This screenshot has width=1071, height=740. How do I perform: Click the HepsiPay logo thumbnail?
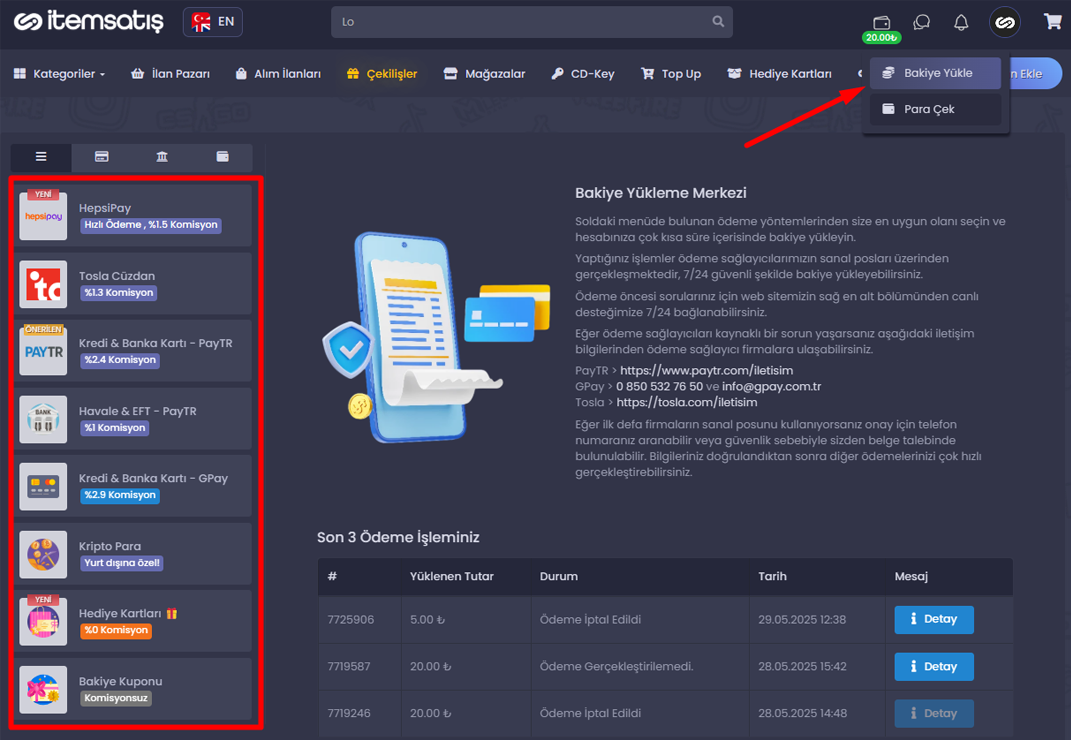(43, 216)
